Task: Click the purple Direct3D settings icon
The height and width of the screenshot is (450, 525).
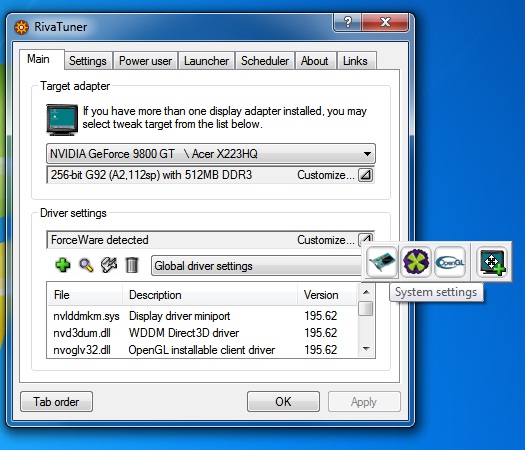Action: [416, 262]
